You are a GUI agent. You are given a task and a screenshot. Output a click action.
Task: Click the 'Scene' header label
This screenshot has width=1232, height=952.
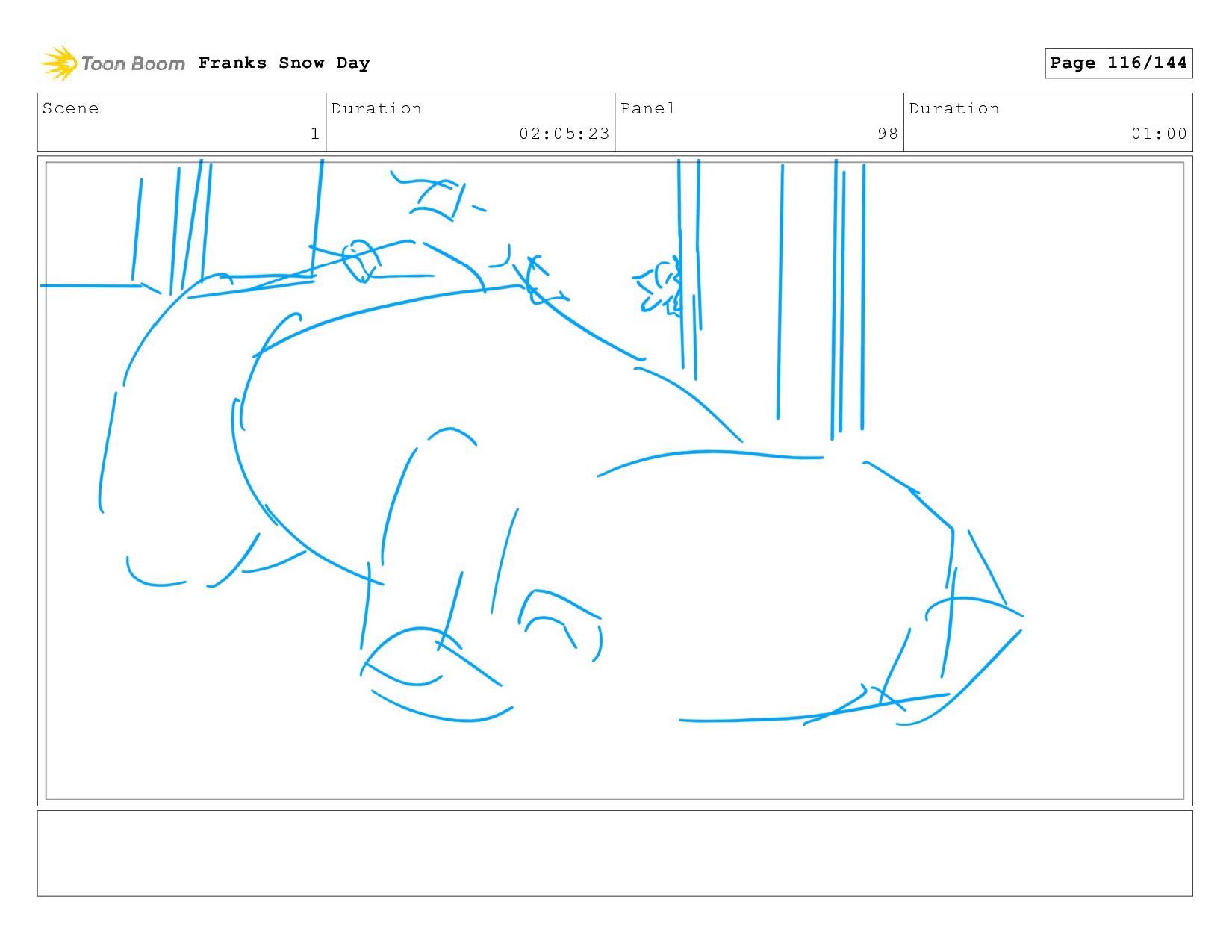tap(70, 108)
